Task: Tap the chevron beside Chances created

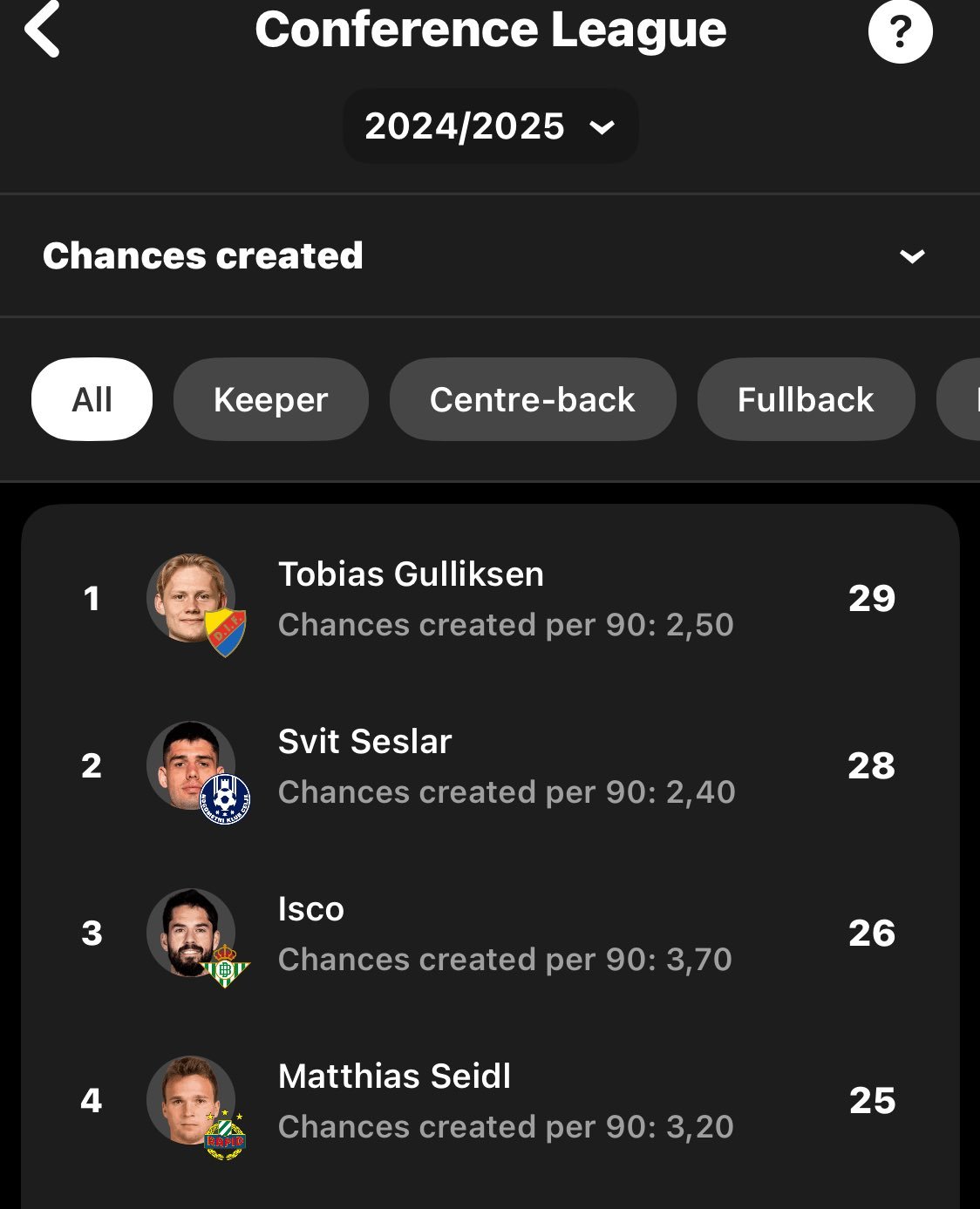Action: click(912, 256)
